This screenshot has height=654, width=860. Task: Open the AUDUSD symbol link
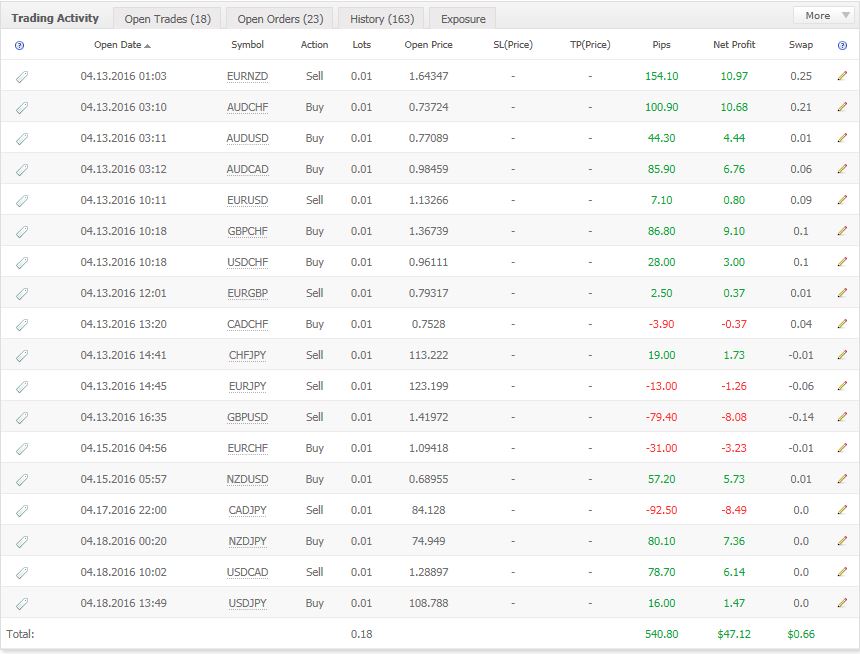tap(247, 138)
